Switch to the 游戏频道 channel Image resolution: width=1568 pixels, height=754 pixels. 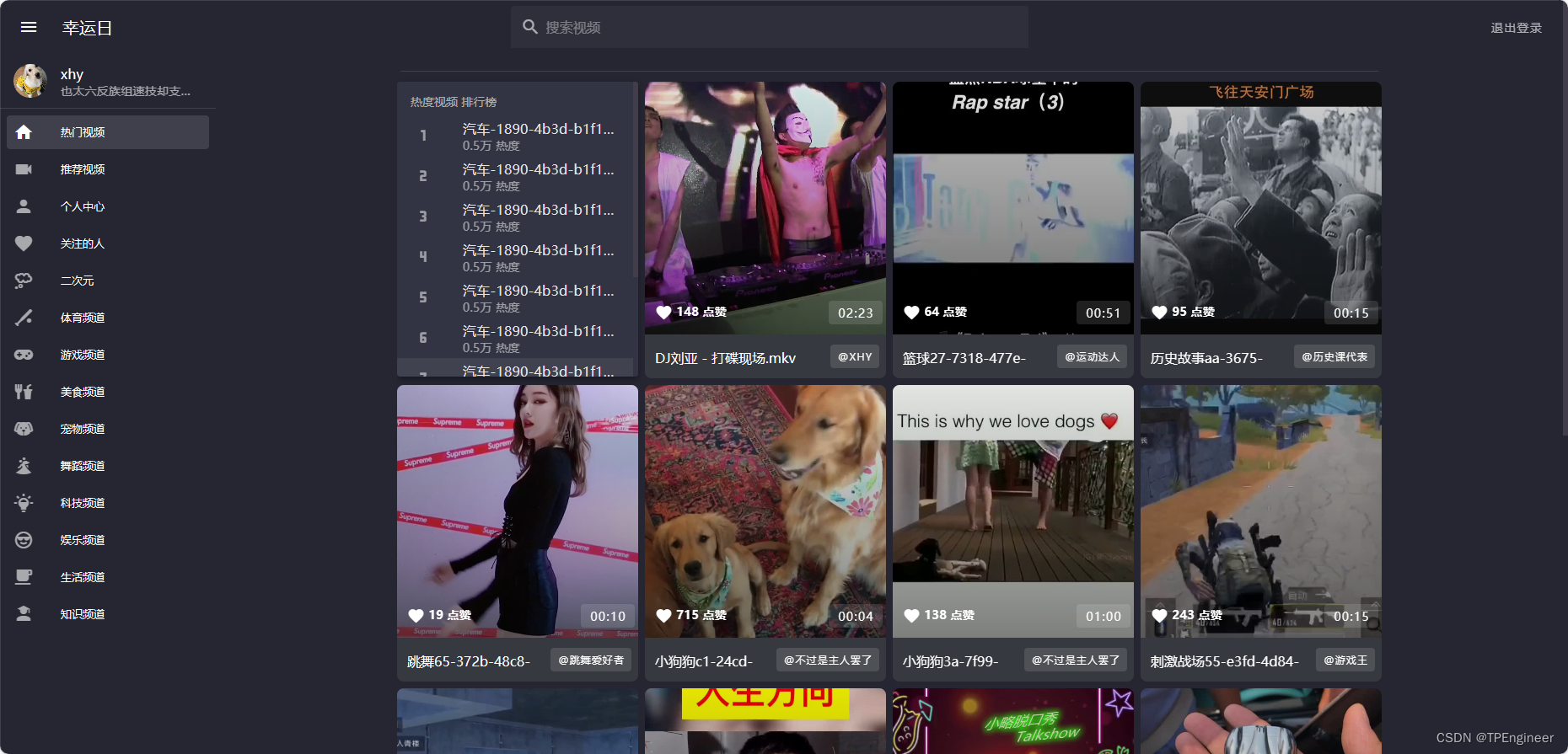tap(108, 355)
